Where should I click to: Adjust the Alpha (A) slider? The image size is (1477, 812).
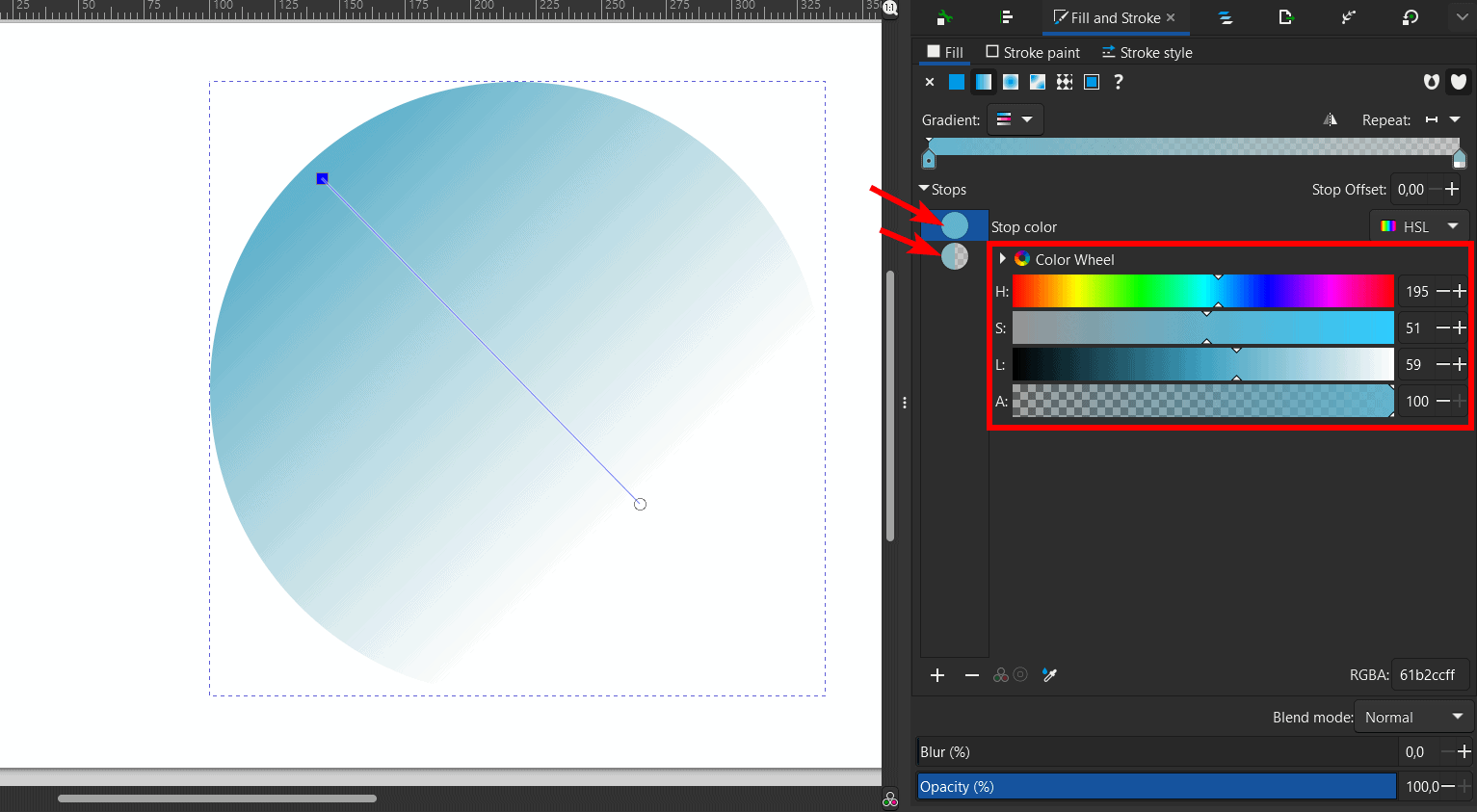1202,401
